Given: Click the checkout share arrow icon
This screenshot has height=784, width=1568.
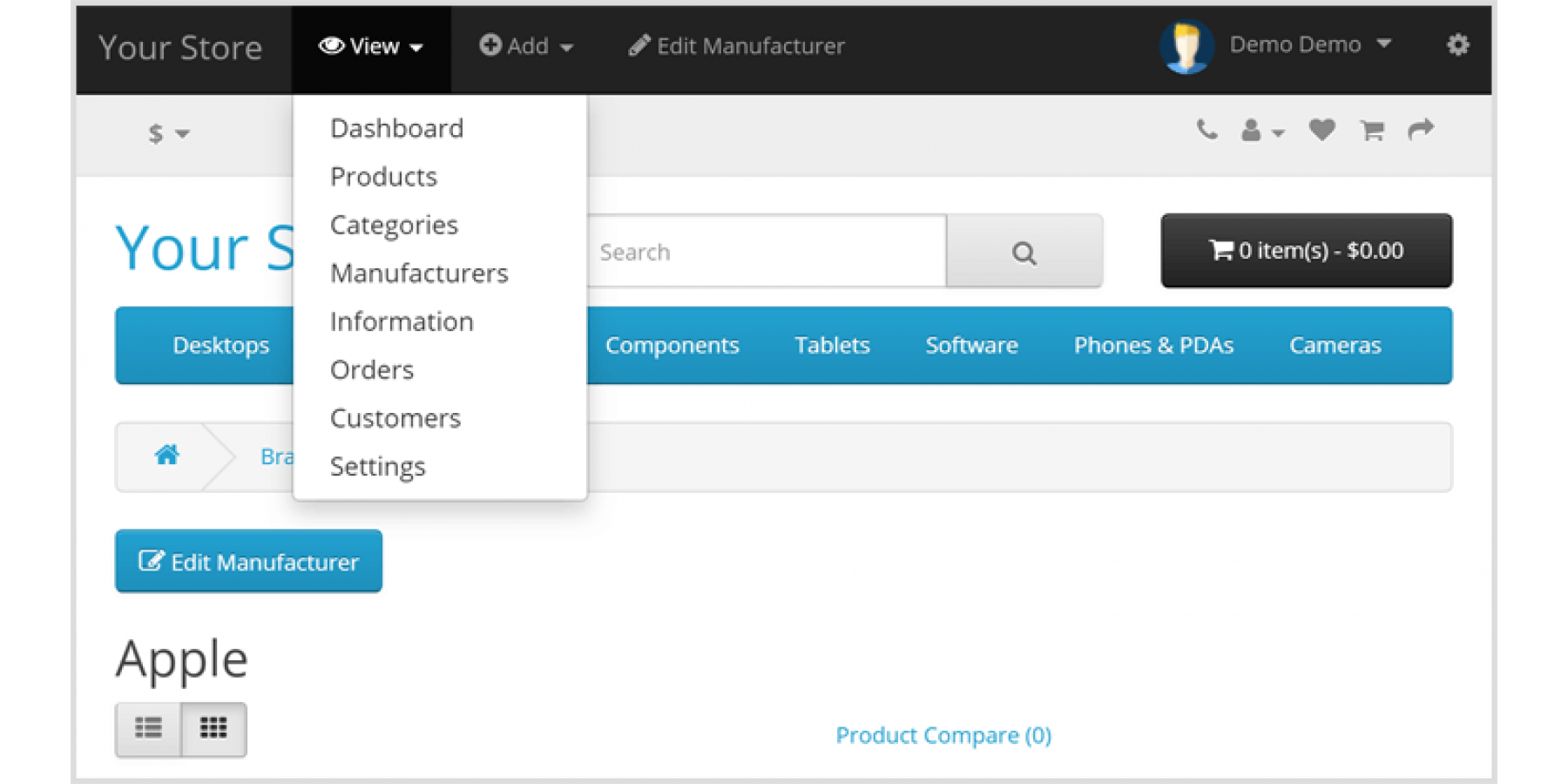Looking at the screenshot, I should (1420, 130).
